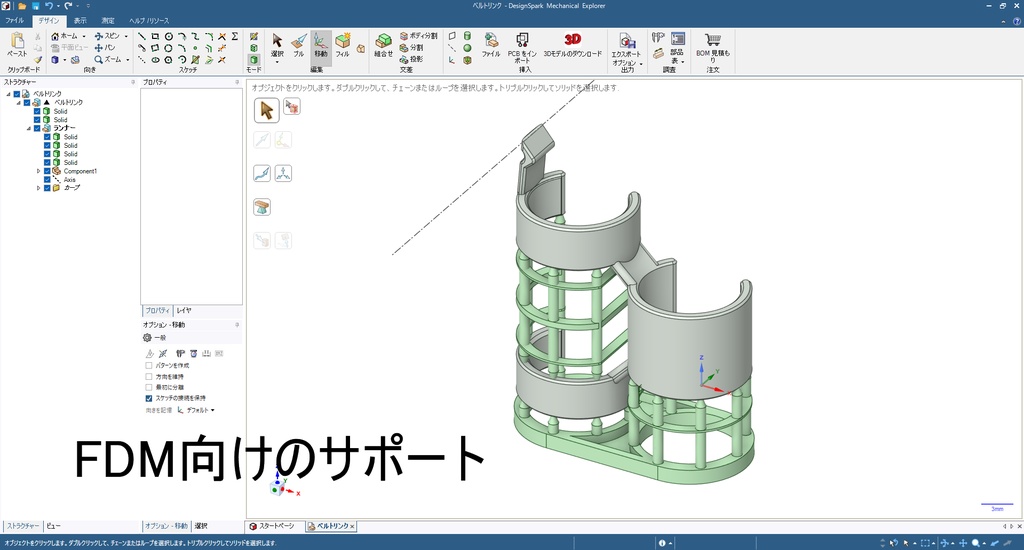Switch to 測定 ribbon tab
Viewport: 1024px width, 550px height.
pyautogui.click(x=108, y=21)
